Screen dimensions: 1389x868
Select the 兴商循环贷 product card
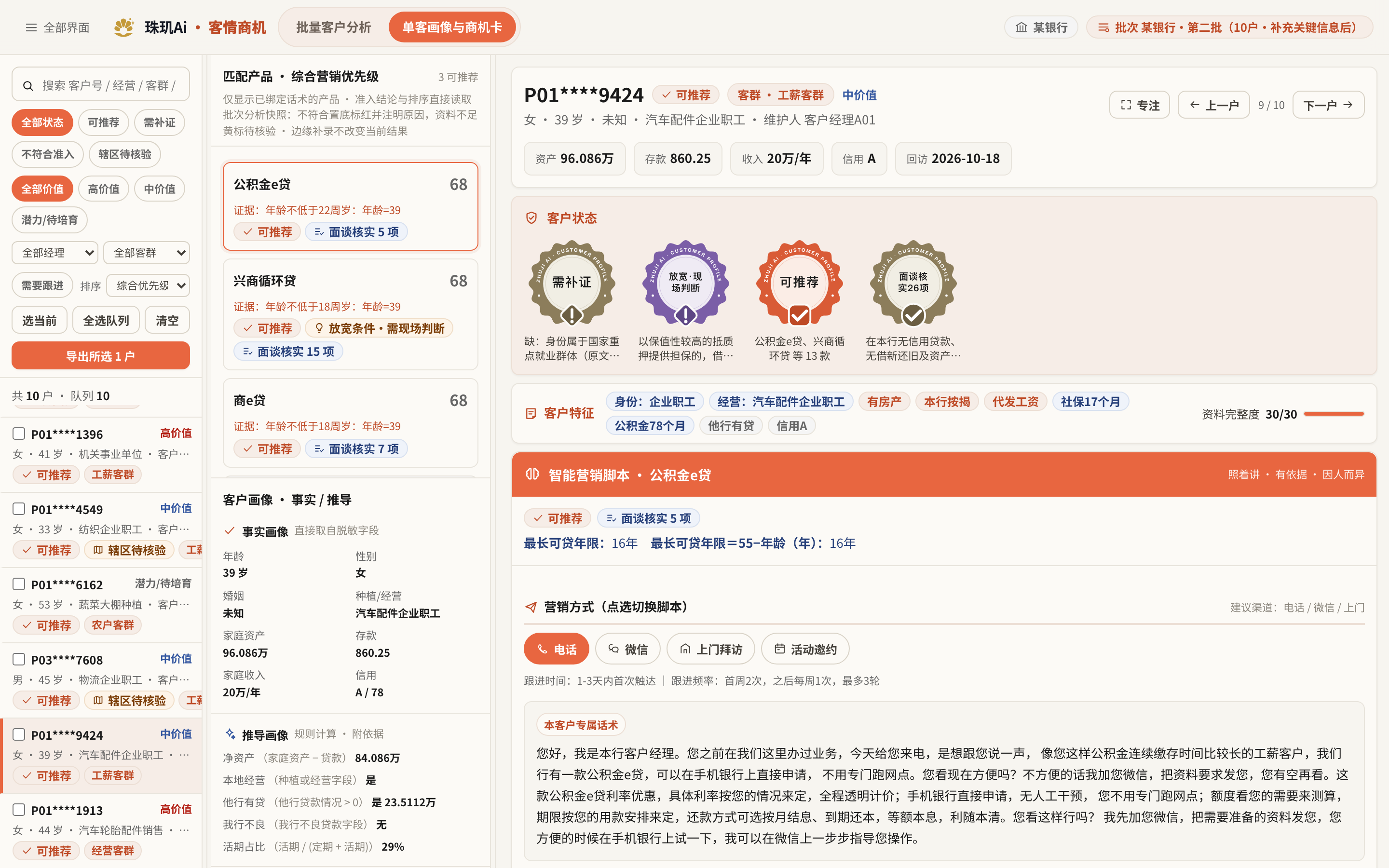tap(350, 314)
